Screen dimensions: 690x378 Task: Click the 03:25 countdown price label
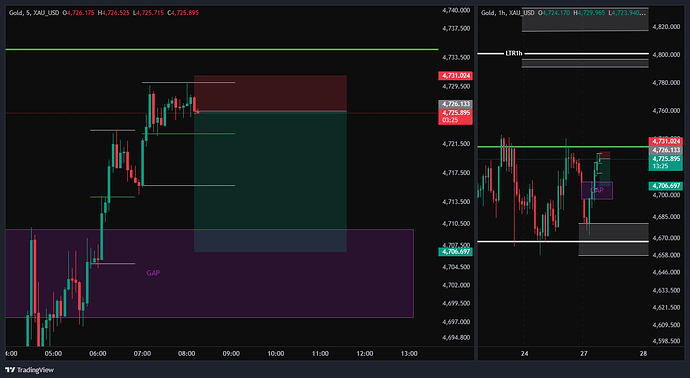pos(455,117)
